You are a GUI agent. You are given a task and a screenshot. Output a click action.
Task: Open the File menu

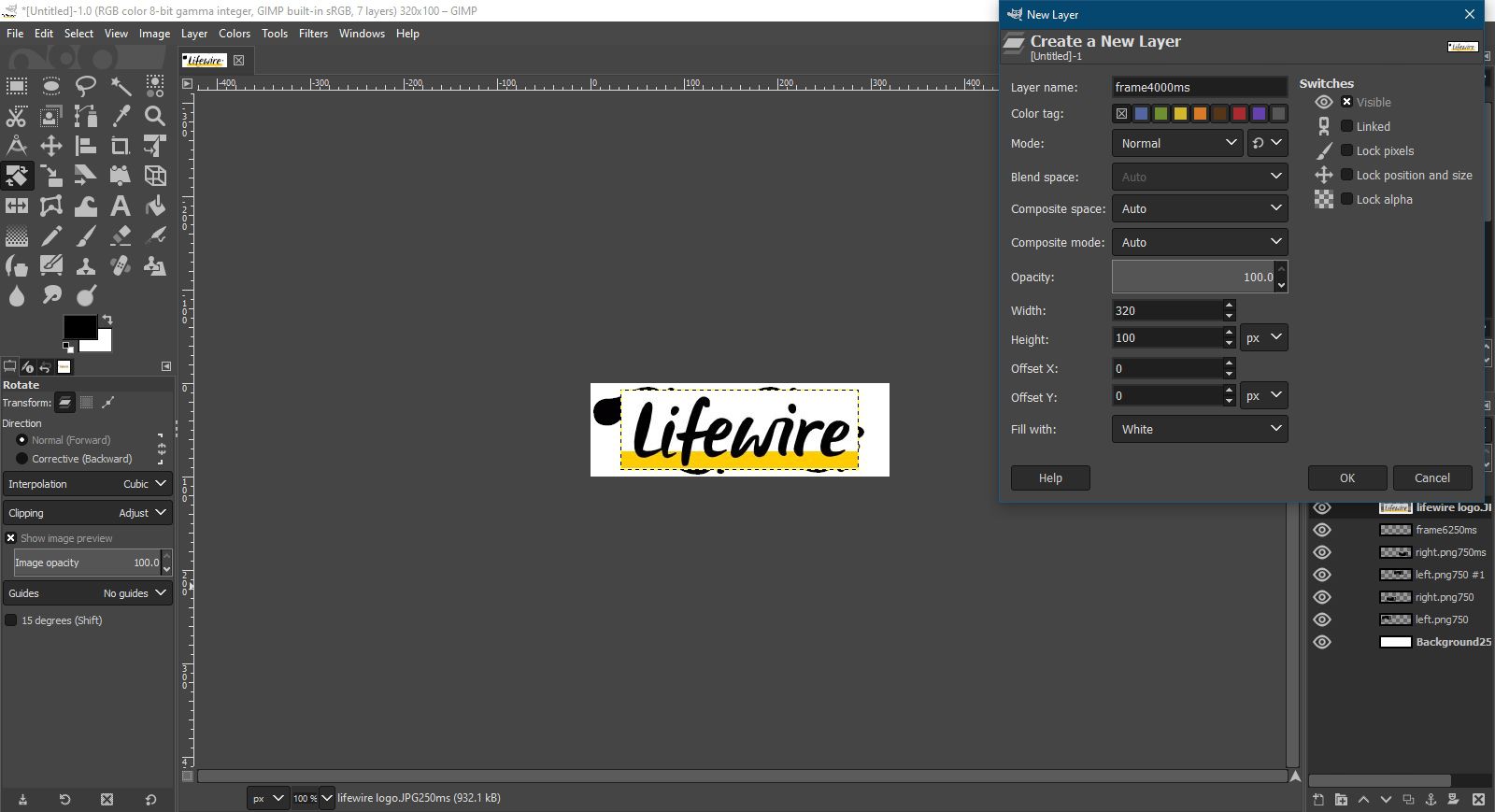pos(15,33)
